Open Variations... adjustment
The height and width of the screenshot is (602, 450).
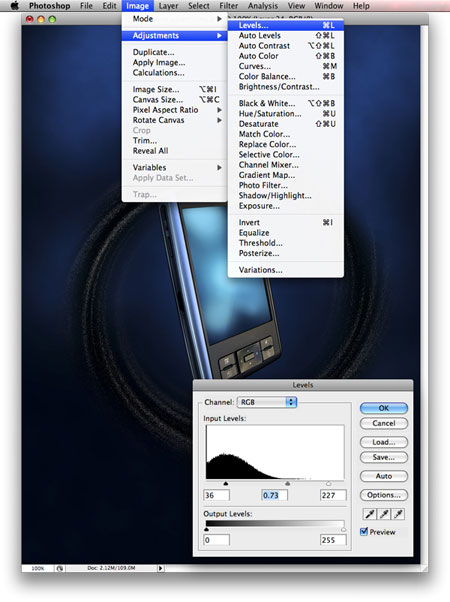[286, 270]
